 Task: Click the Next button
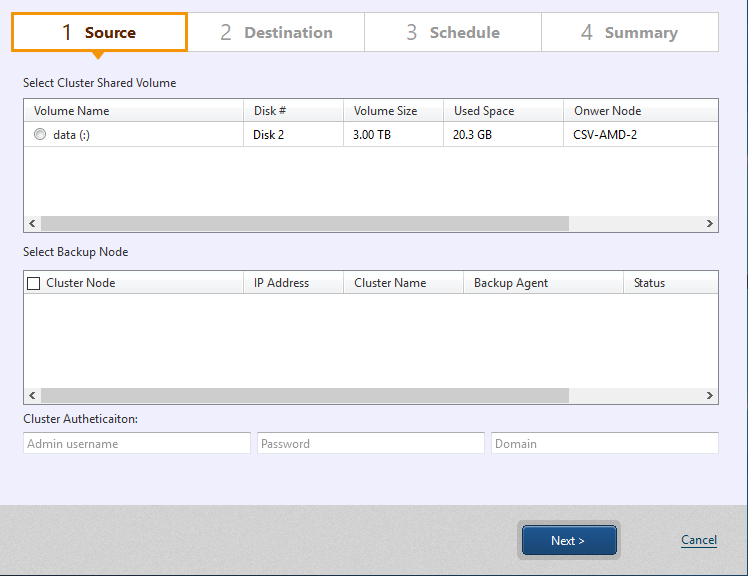click(568, 541)
